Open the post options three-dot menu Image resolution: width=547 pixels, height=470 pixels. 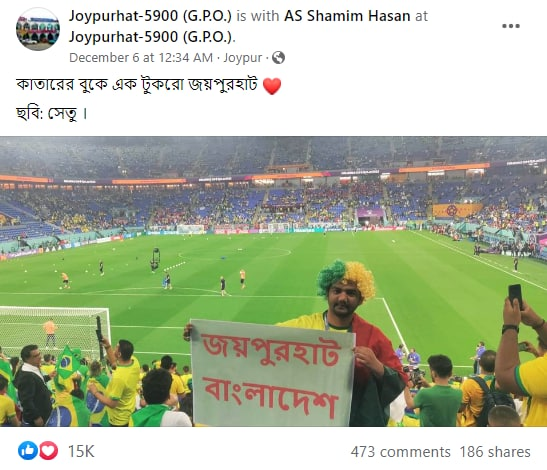[511, 26]
